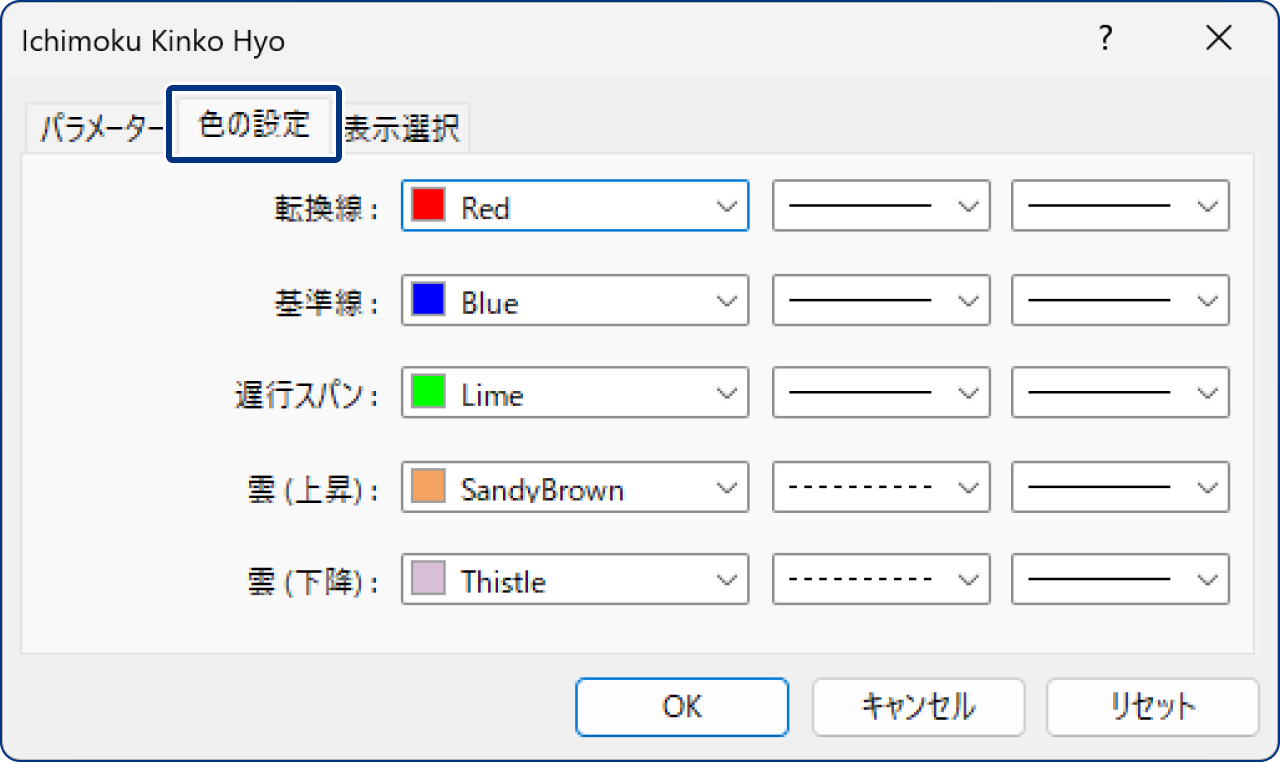The width and height of the screenshot is (1280, 762).
Task: Cancel changes with the キャンセル button
Action: [x=917, y=706]
